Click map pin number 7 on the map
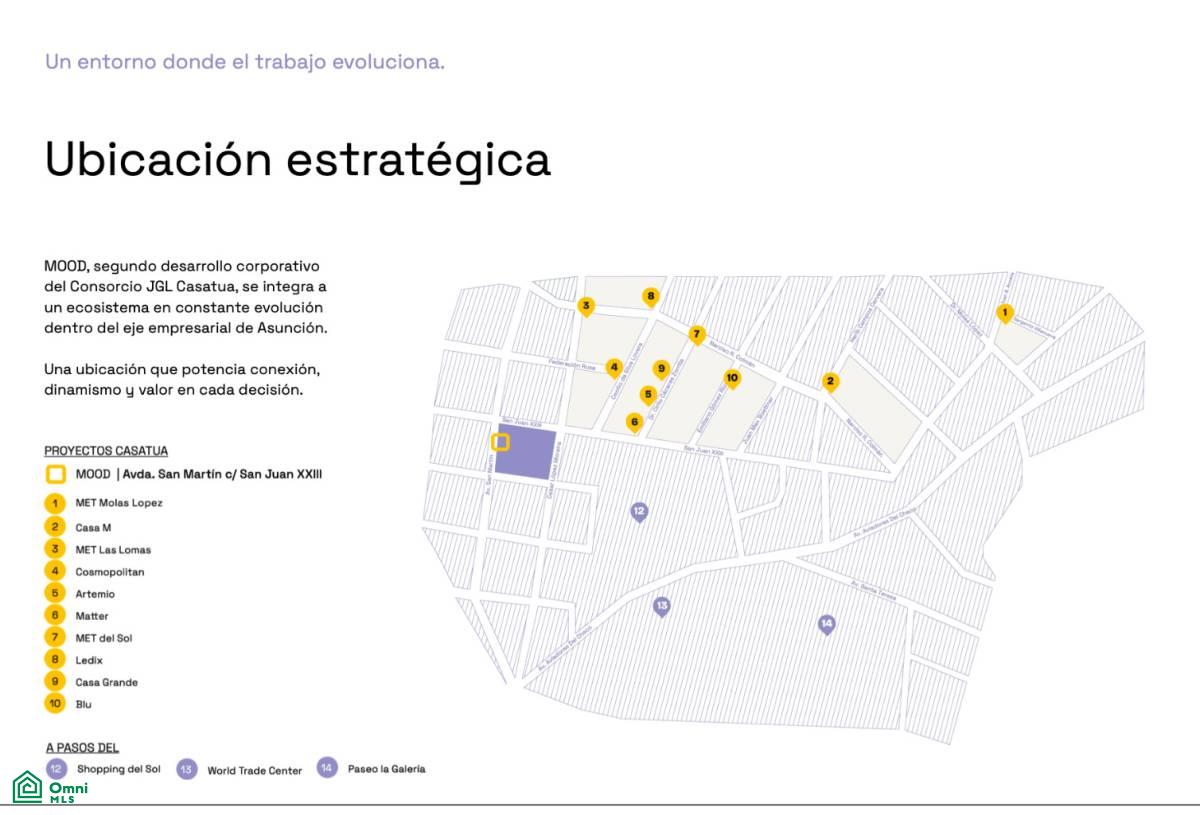Viewport: 1200px width, 815px height. (x=697, y=335)
